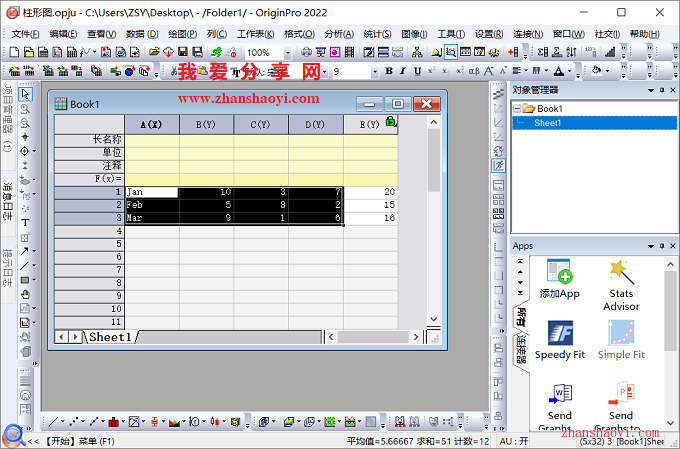Toggle subscript formatting

445,71
